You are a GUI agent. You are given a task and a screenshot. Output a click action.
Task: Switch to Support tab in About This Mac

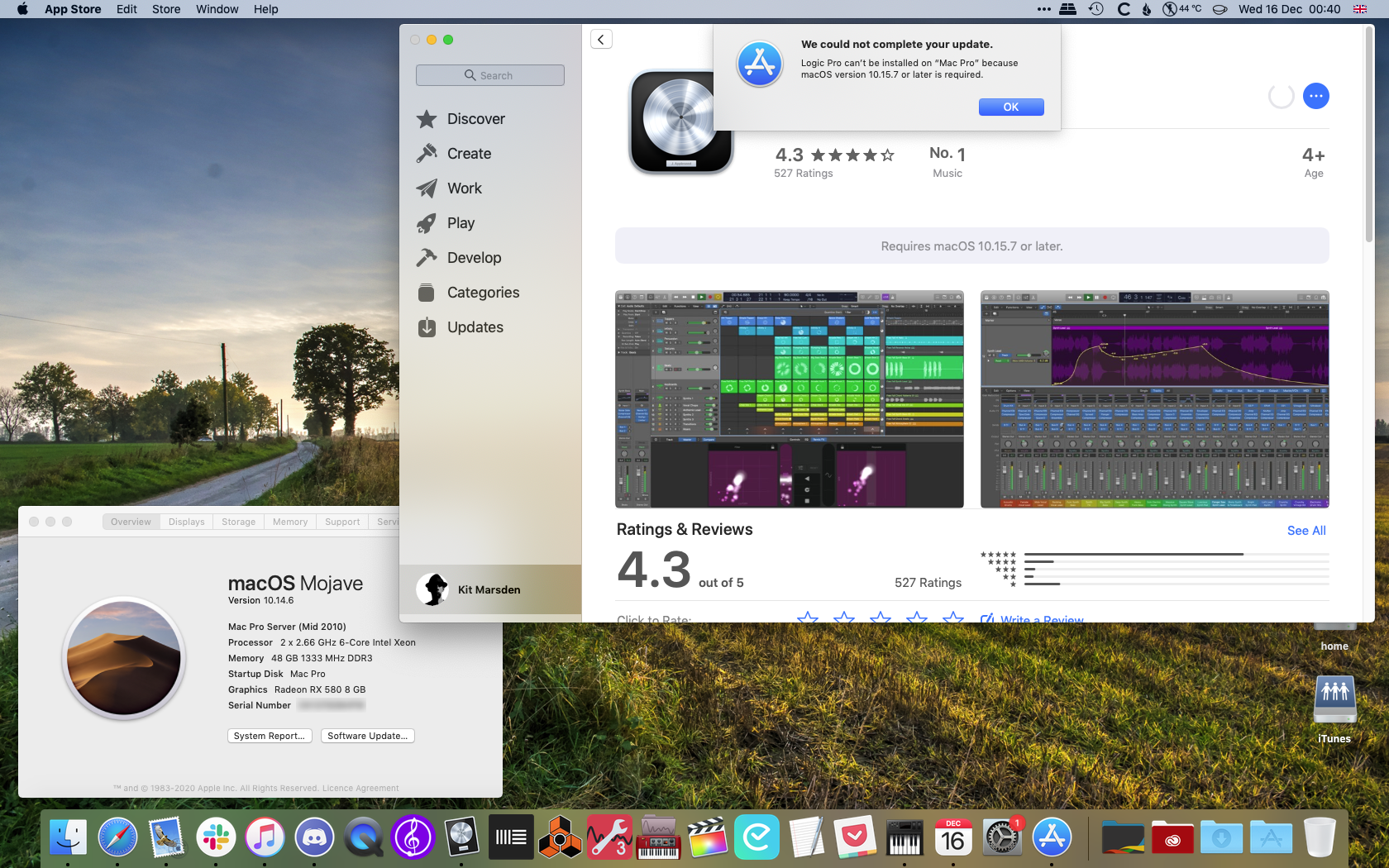pyautogui.click(x=342, y=522)
